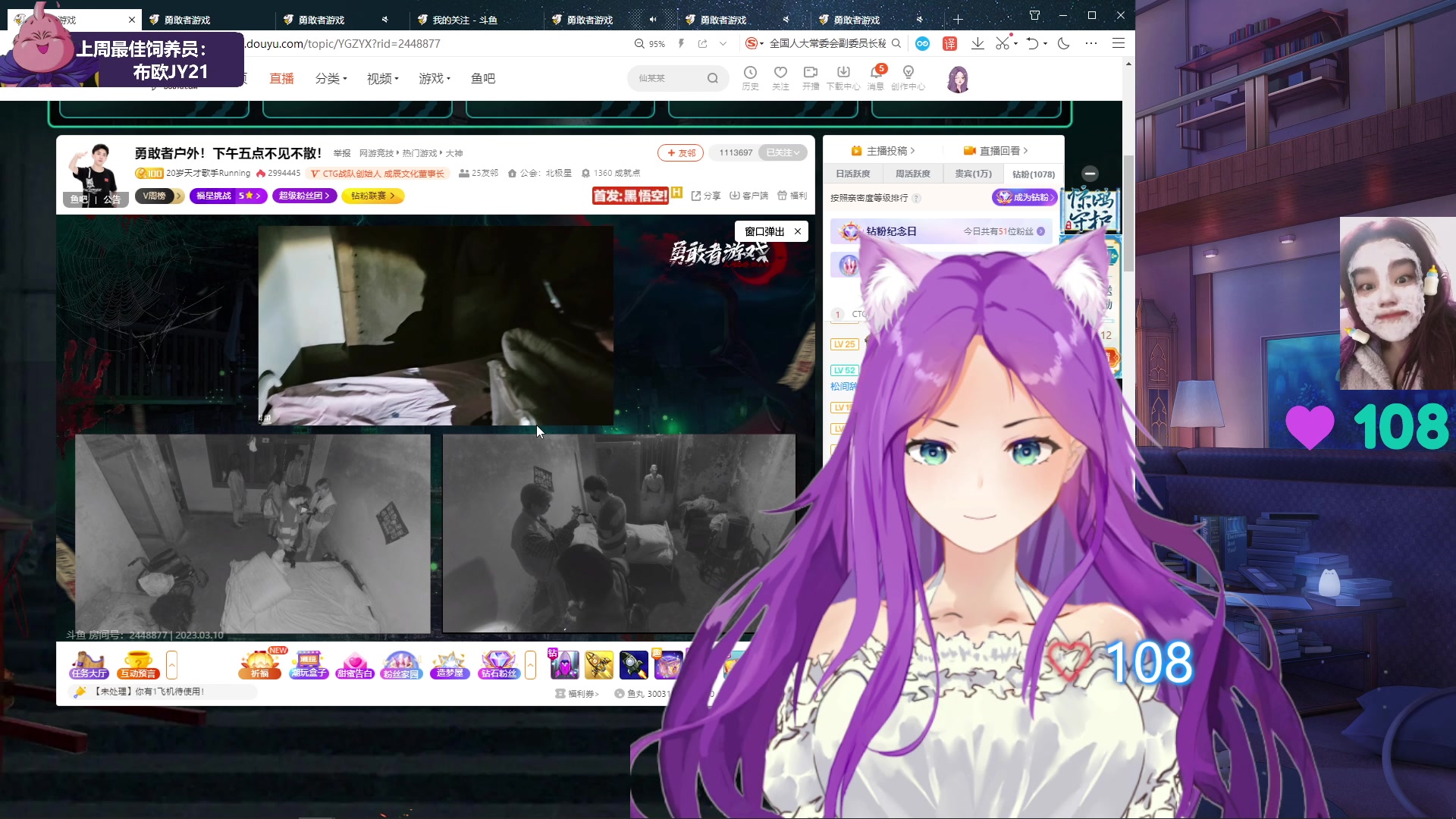Click the browser translate 译 icon
Viewport: 1456px width, 819px height.
[949, 43]
